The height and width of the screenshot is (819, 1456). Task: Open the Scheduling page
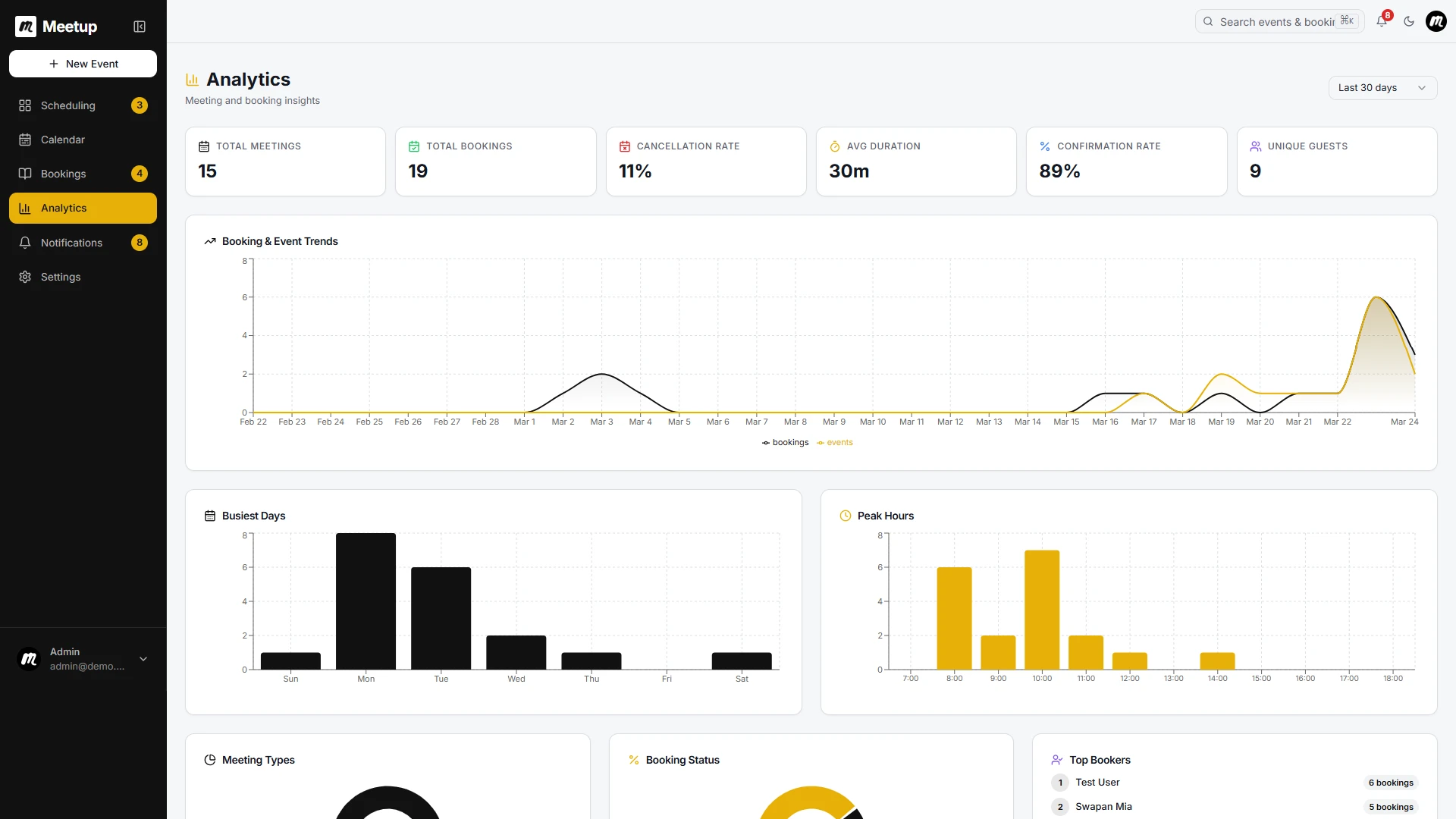(x=83, y=105)
